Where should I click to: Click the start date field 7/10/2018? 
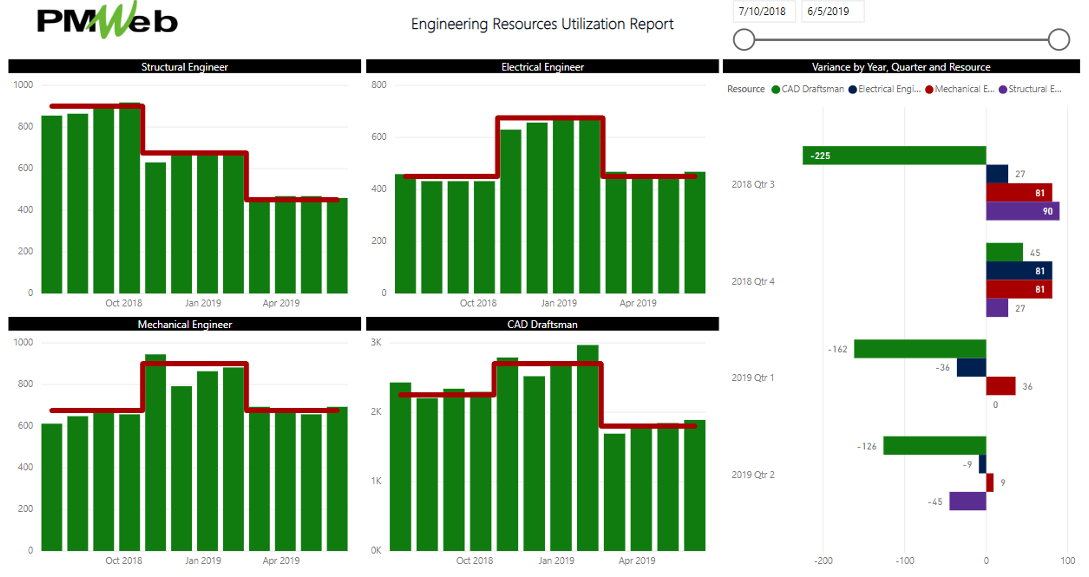tap(763, 11)
